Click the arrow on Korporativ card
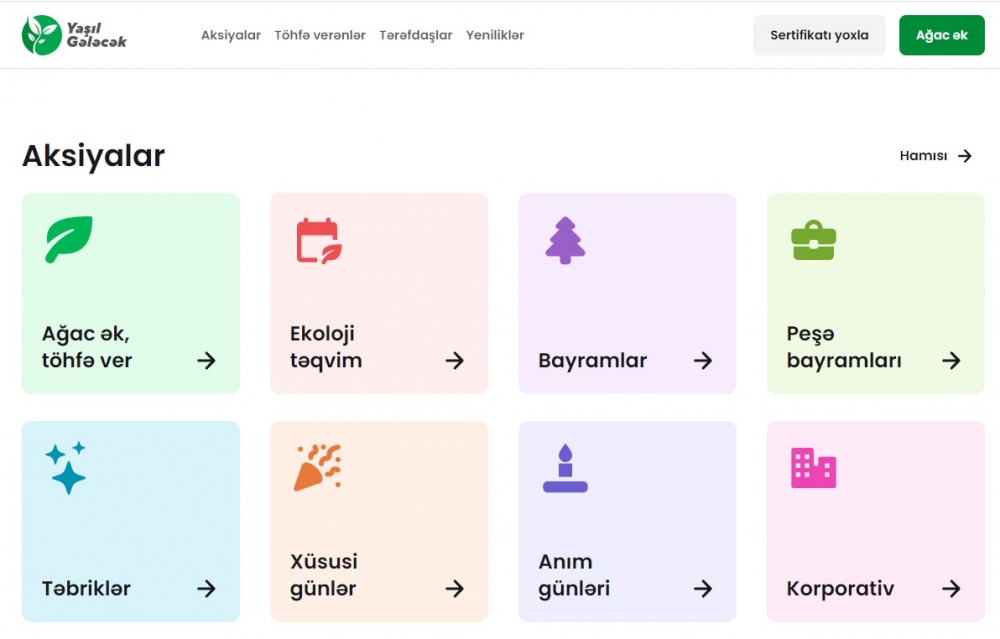 [951, 589]
